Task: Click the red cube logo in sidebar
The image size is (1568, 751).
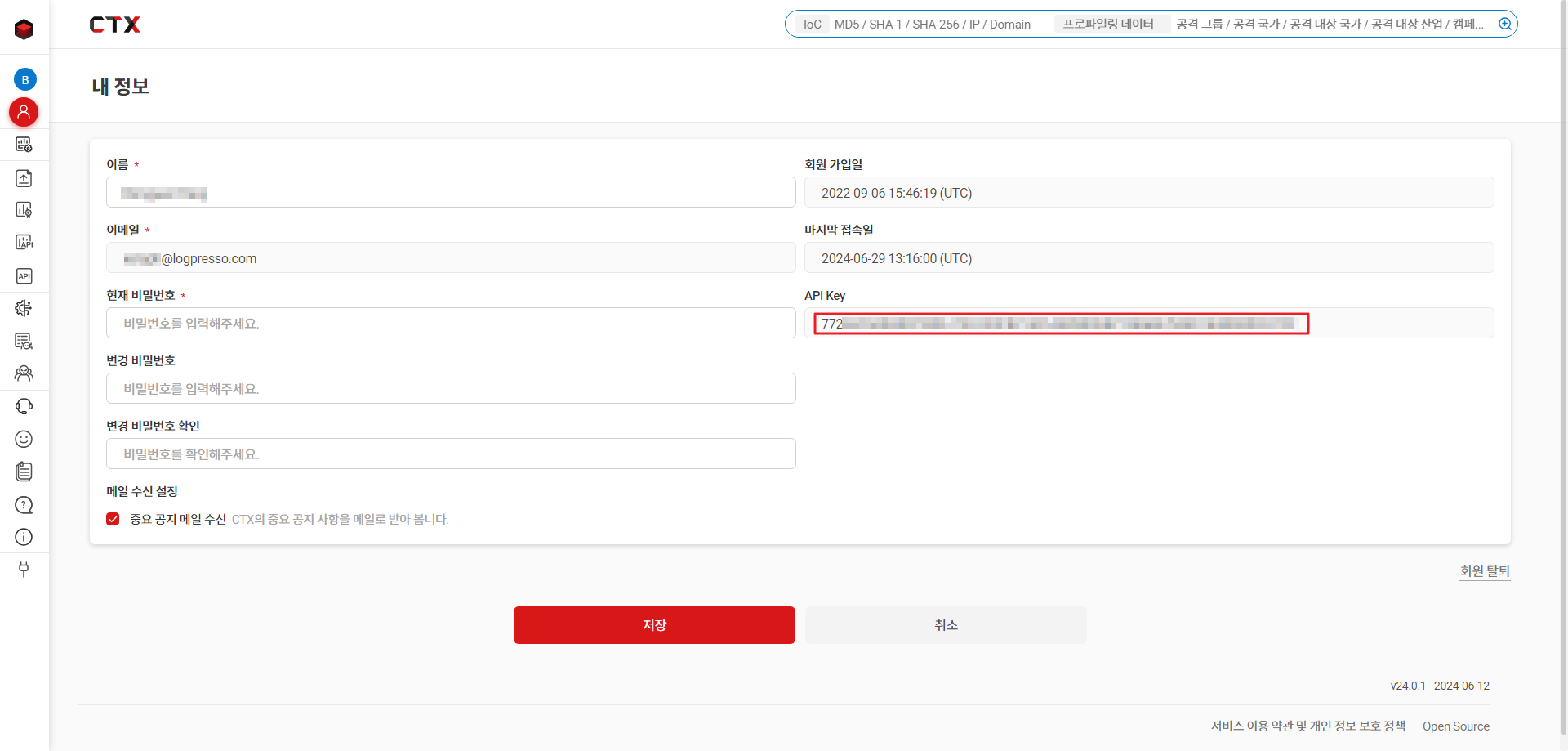Action: coord(24,29)
